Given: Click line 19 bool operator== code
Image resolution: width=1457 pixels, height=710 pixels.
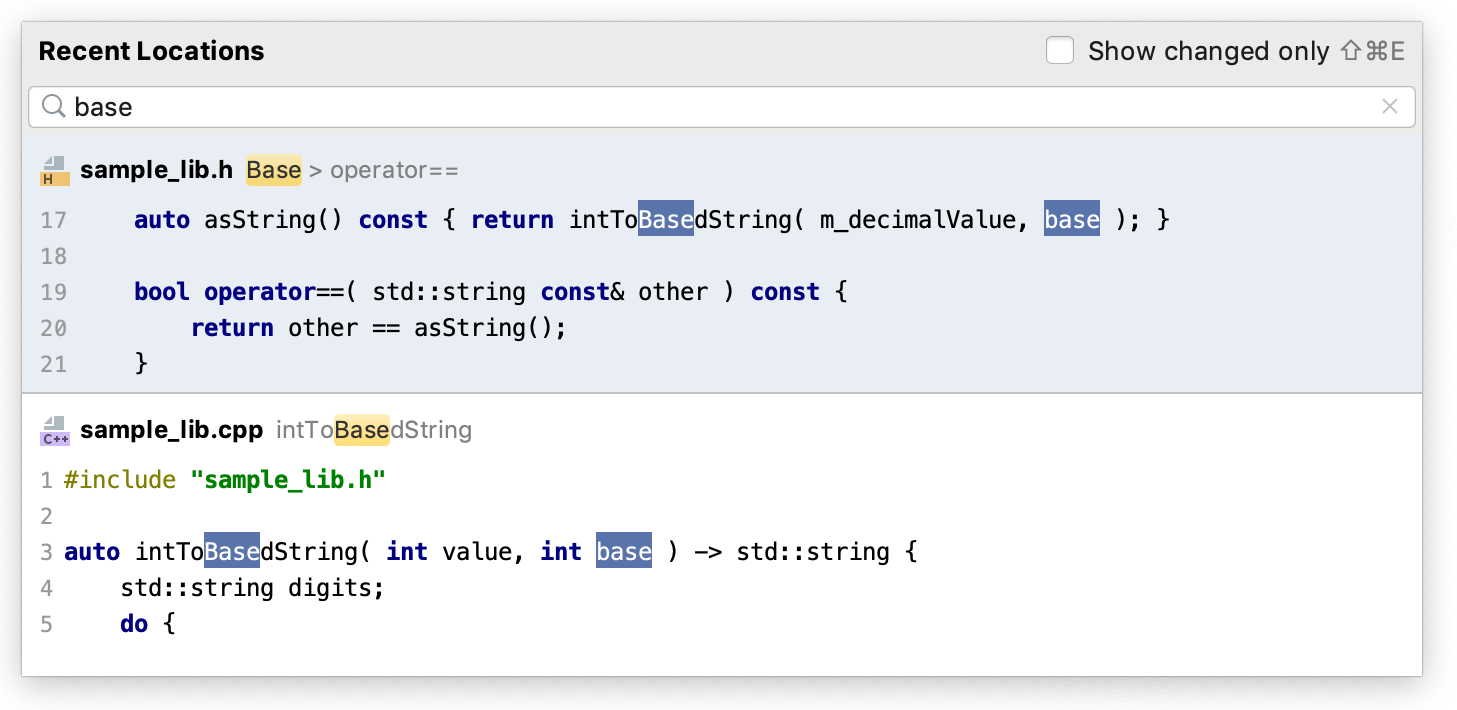Looking at the screenshot, I should tap(490, 292).
